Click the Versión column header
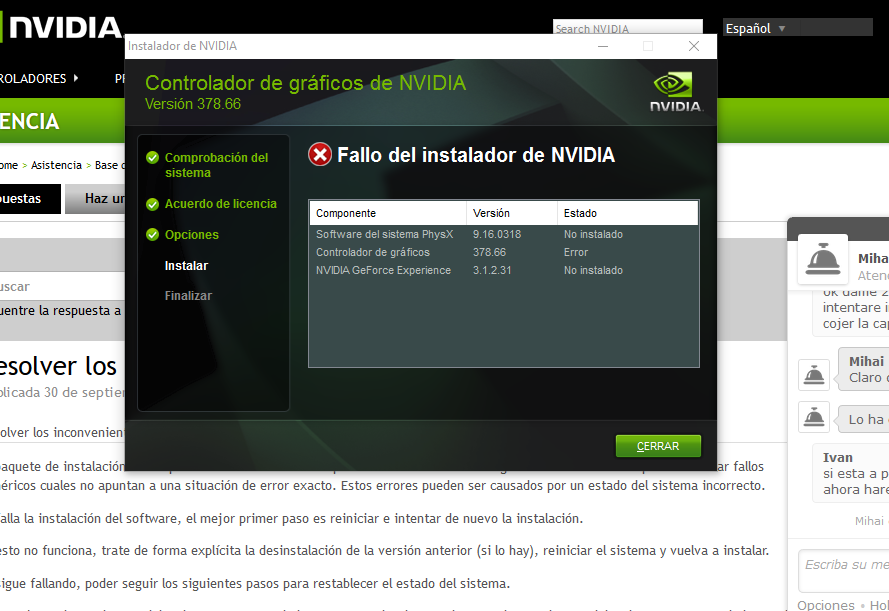 512,213
